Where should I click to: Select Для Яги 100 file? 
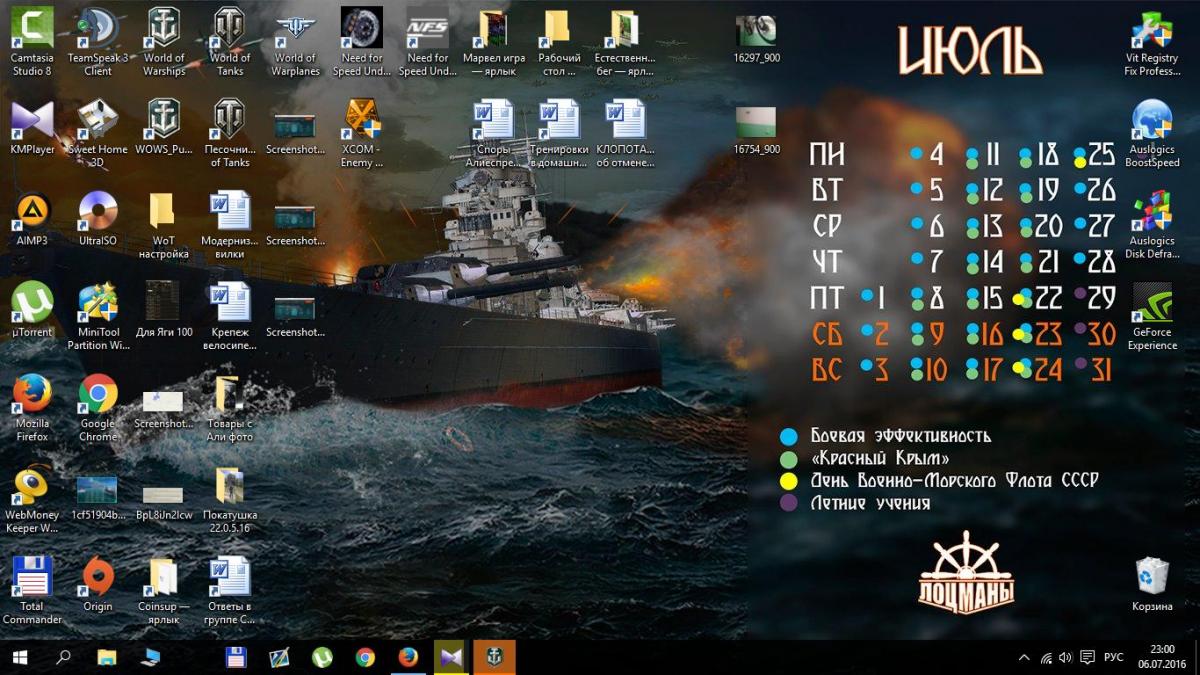tap(164, 310)
